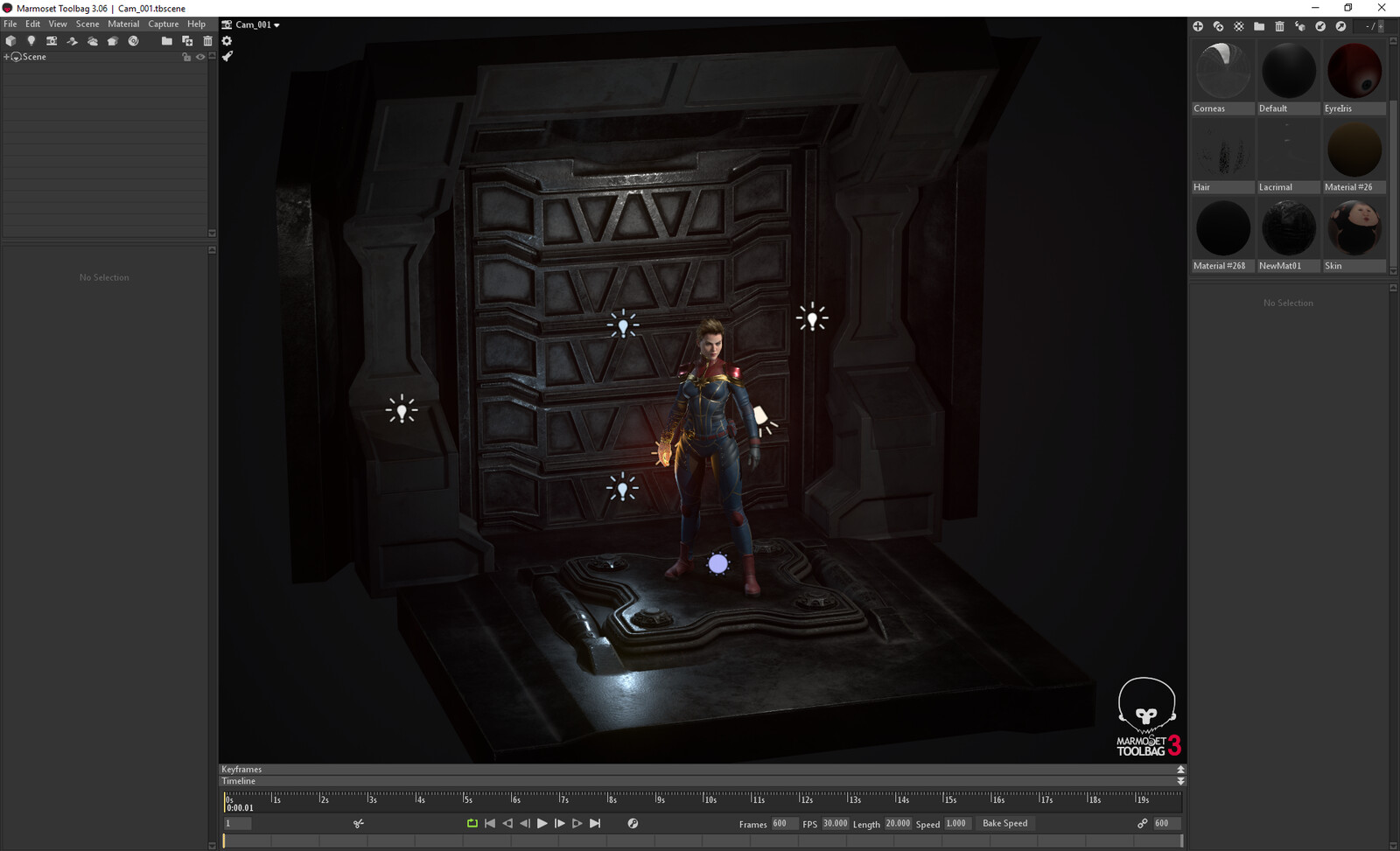Step back one frame
Viewport: 1400px width, 851px height.
[525, 823]
